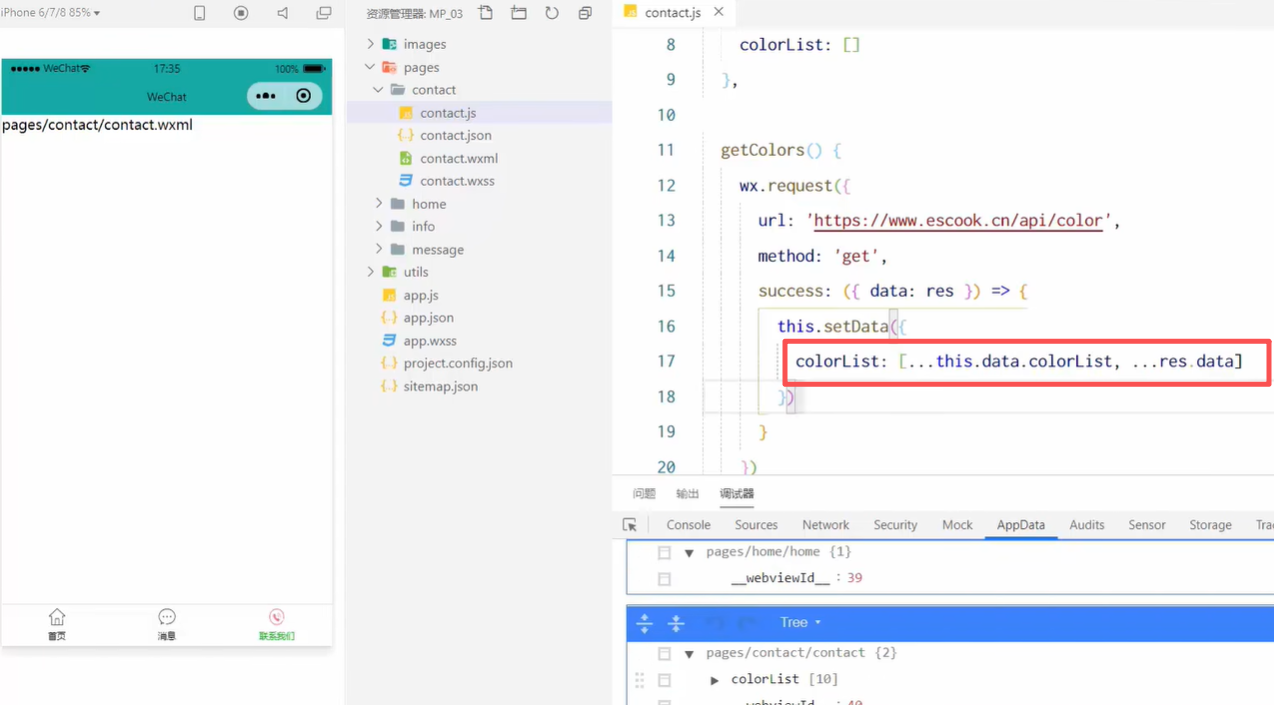
Task: Open the iPhone 6/7/8 device dropdown
Action: pyautogui.click(x=51, y=13)
